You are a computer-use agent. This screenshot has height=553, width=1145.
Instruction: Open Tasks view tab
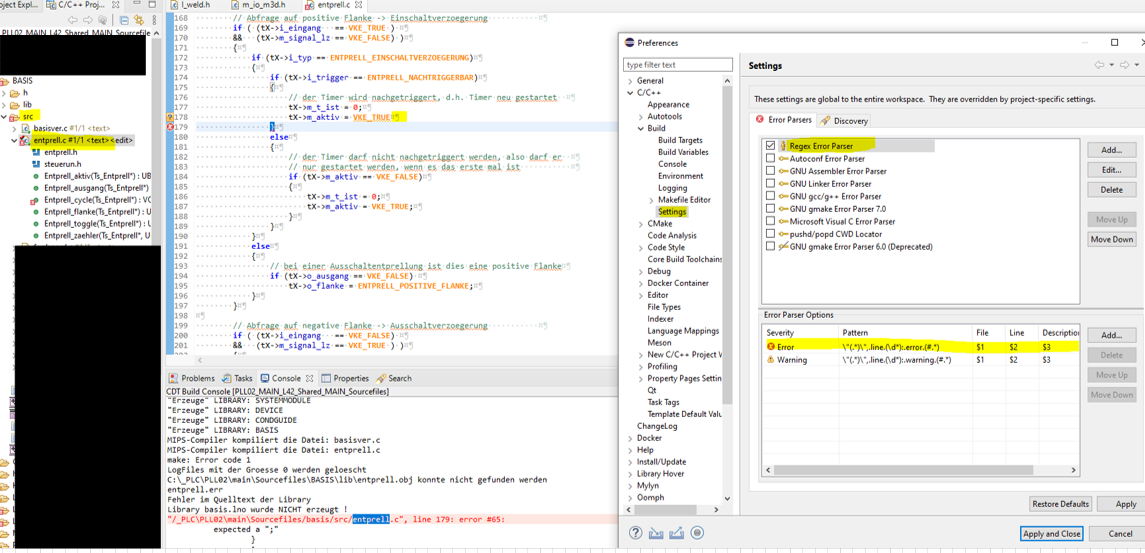click(237, 378)
